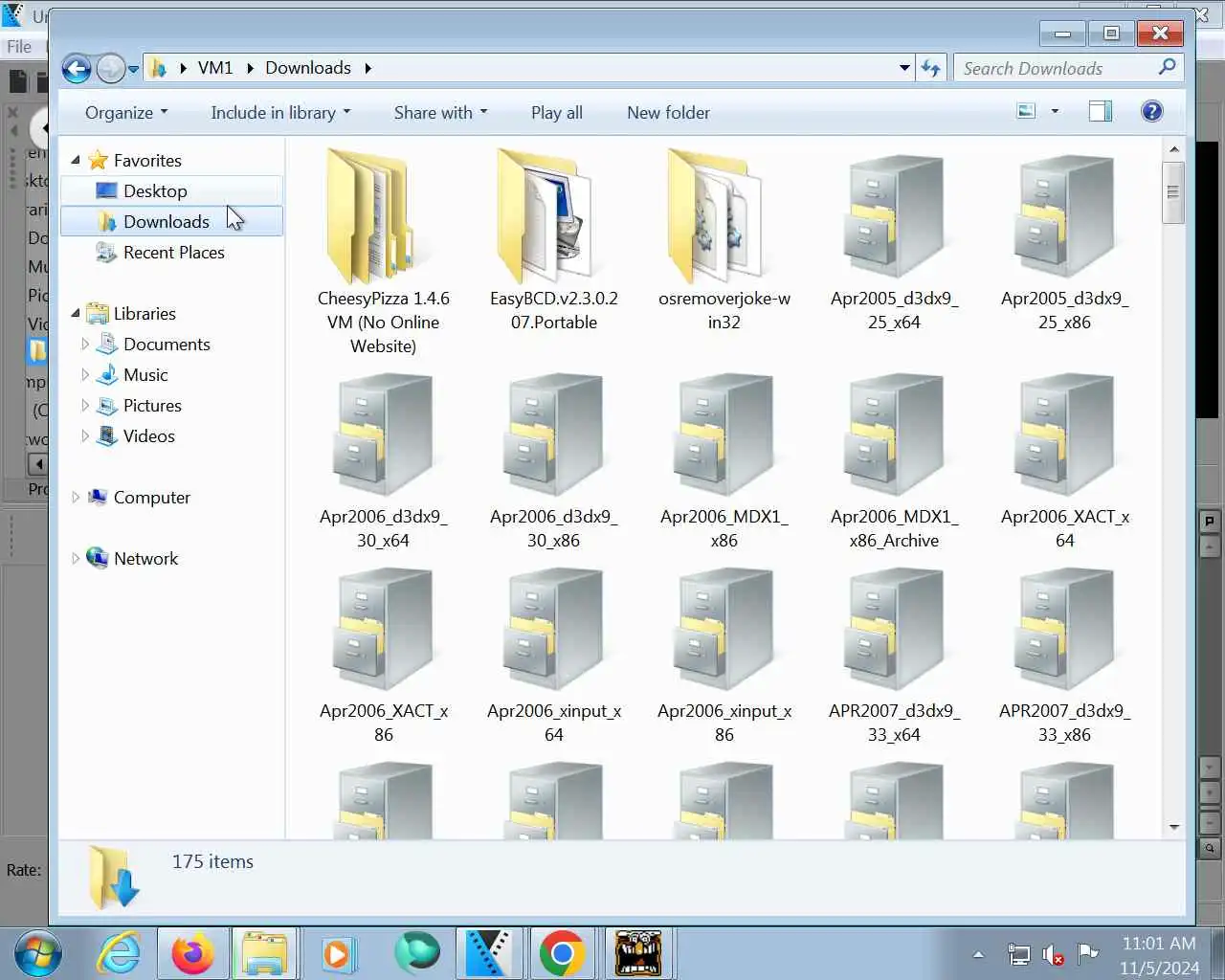Screen dimensions: 1225x980
Task: Open the Include in library menu
Action: (x=280, y=113)
